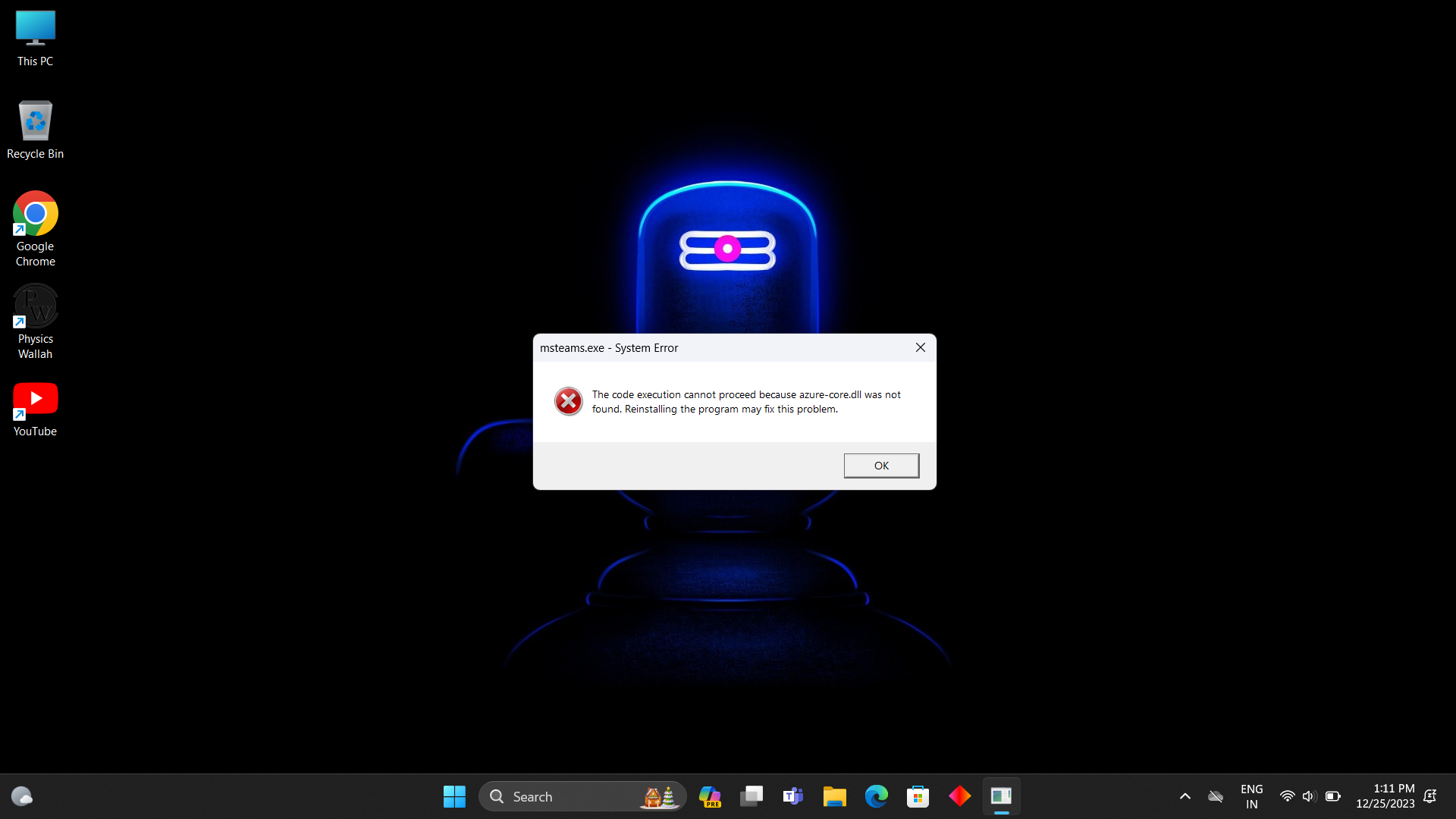Select the YouTube desktop shortcut
The width and height of the screenshot is (1456, 819).
(x=36, y=410)
